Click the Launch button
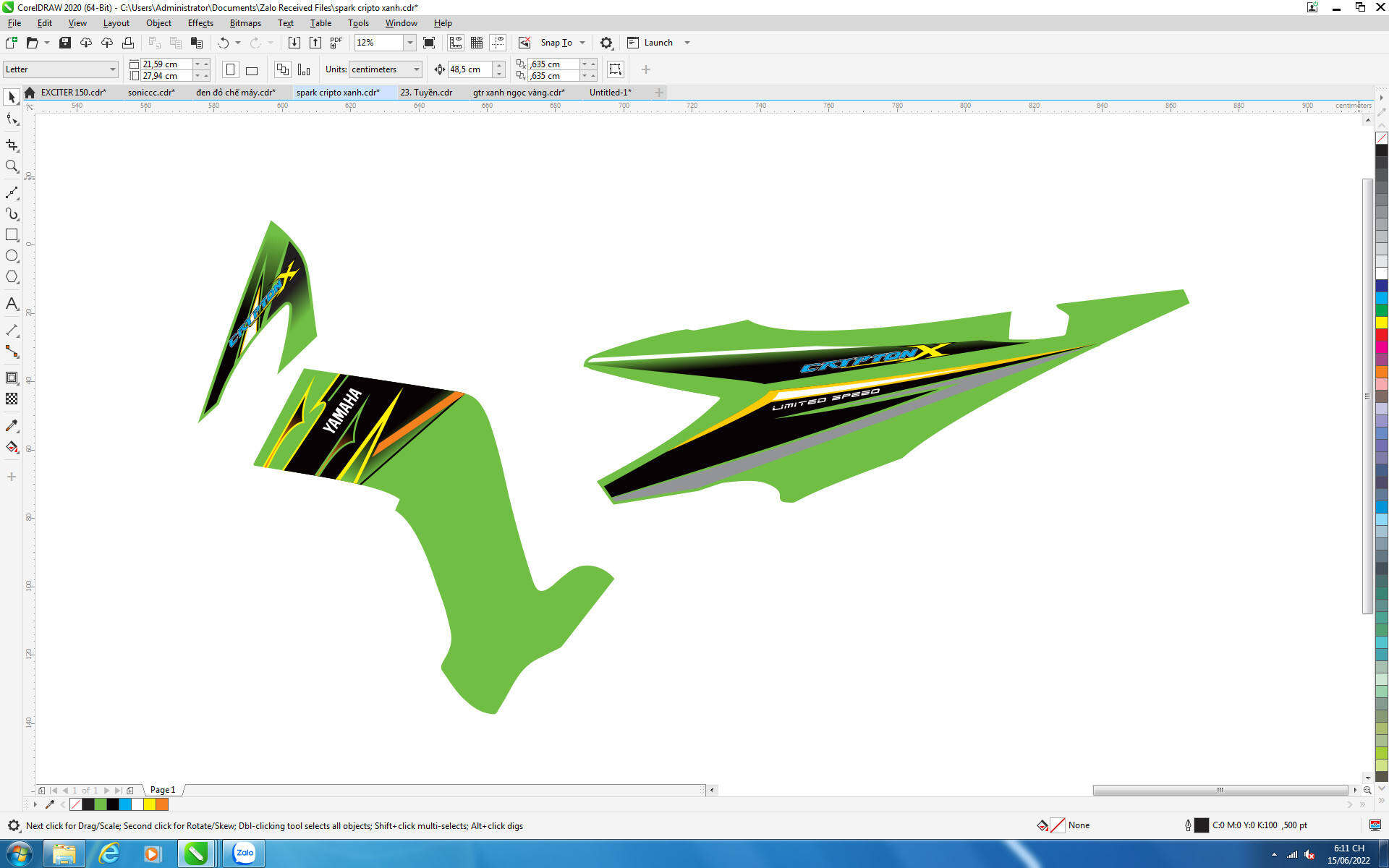This screenshot has height=868, width=1389. pyautogui.click(x=658, y=43)
